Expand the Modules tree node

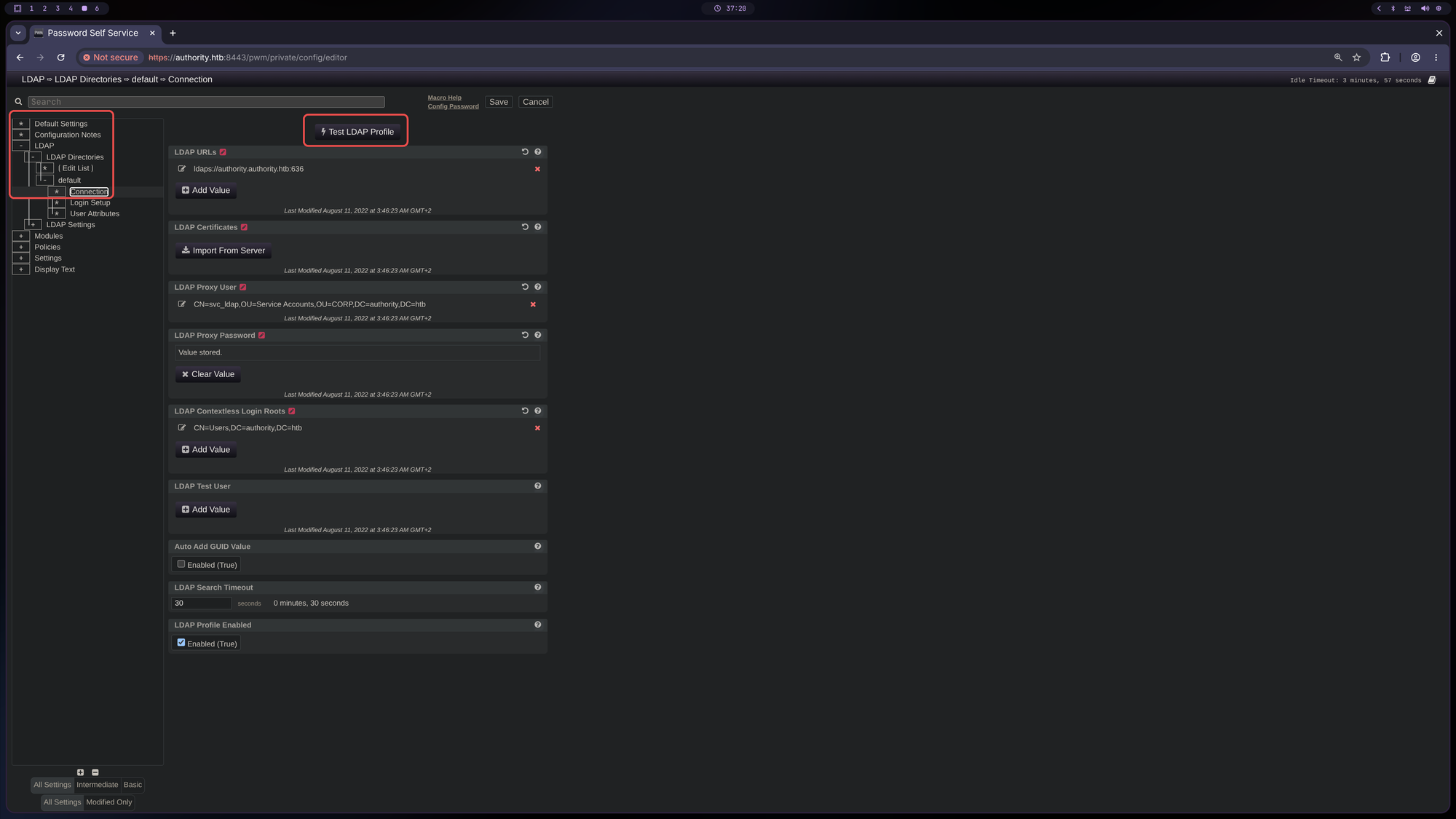click(21, 236)
